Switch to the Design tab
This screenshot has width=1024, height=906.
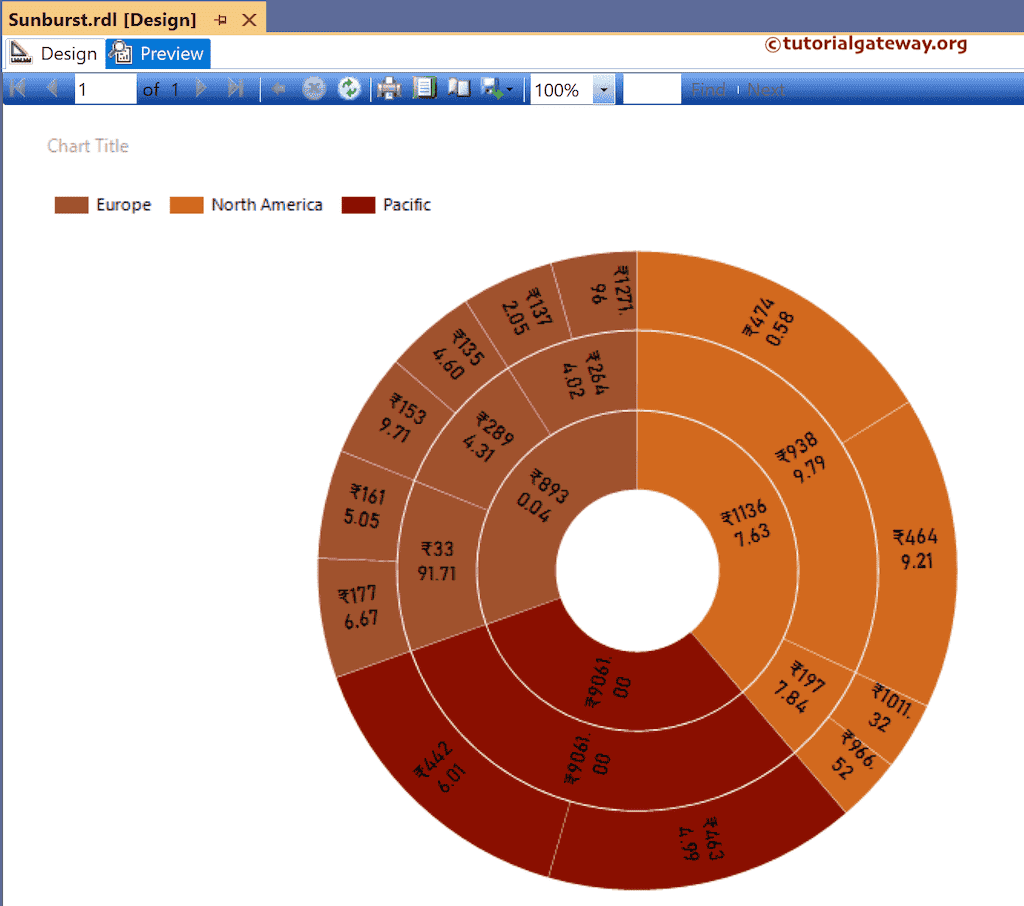click(x=65, y=53)
